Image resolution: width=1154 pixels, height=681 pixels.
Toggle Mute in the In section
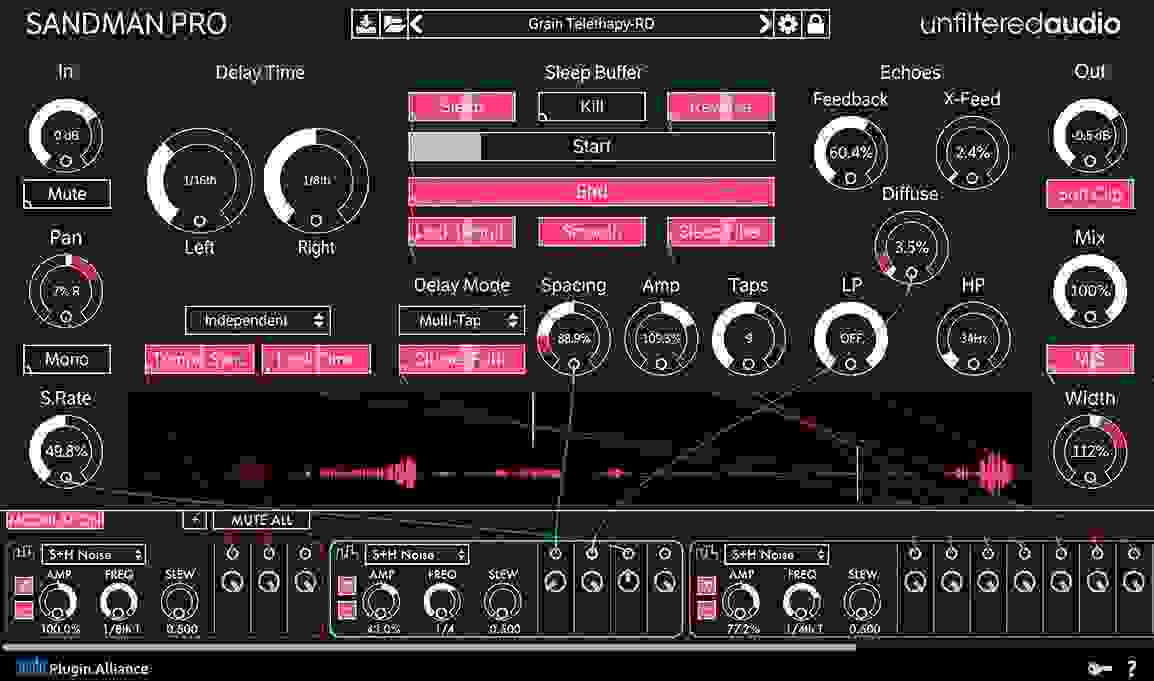66,194
